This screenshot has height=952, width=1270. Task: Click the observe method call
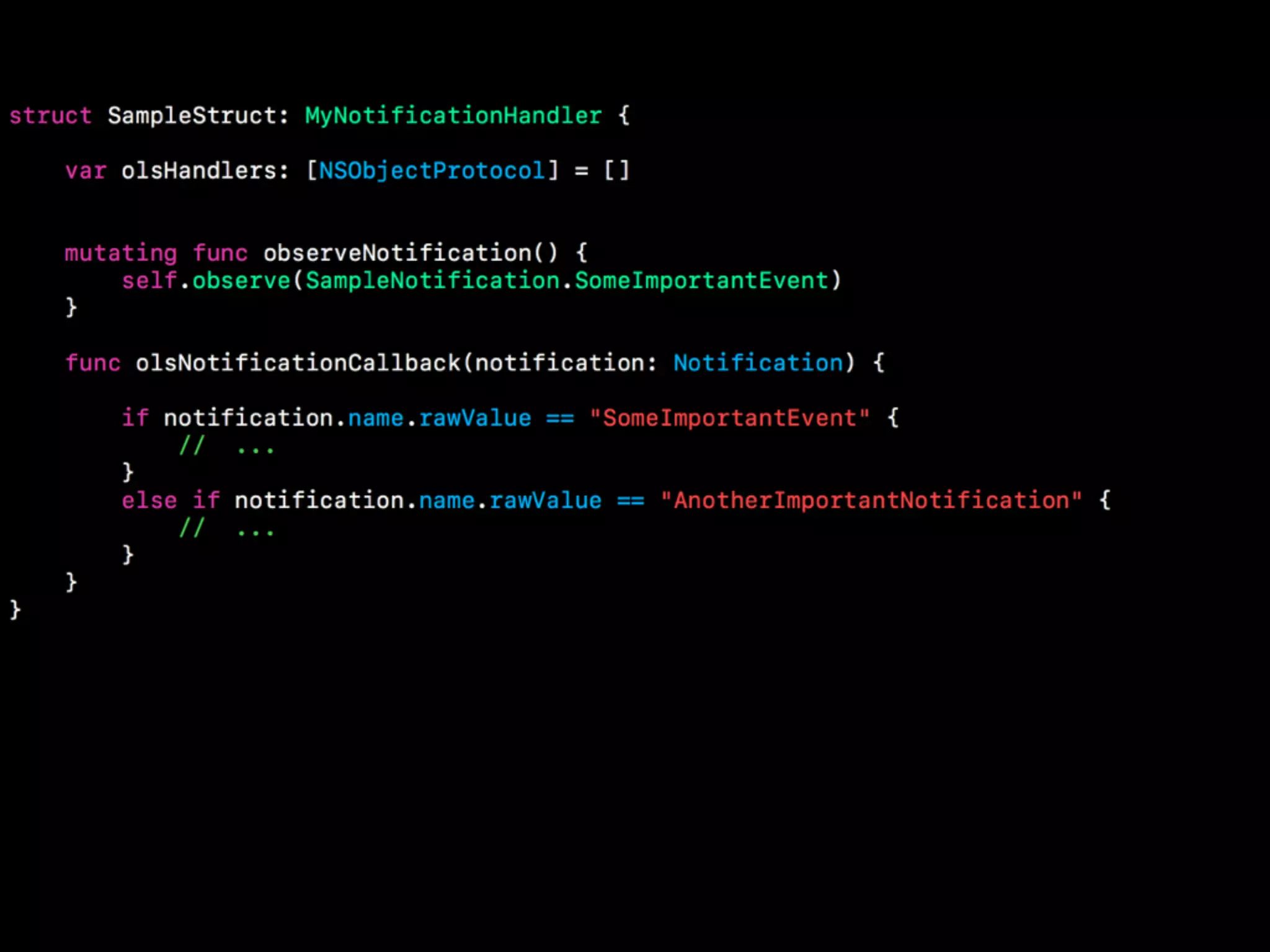tap(241, 281)
